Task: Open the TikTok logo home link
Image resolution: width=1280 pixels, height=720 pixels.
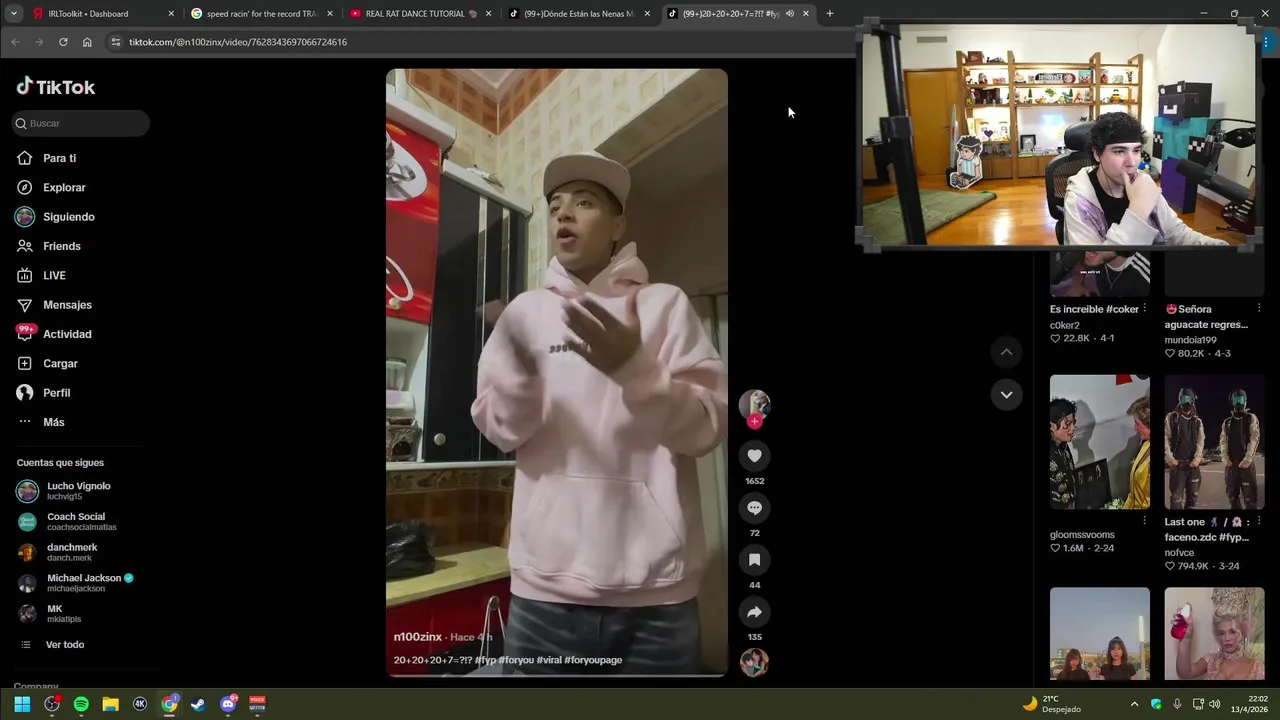Action: (x=56, y=87)
